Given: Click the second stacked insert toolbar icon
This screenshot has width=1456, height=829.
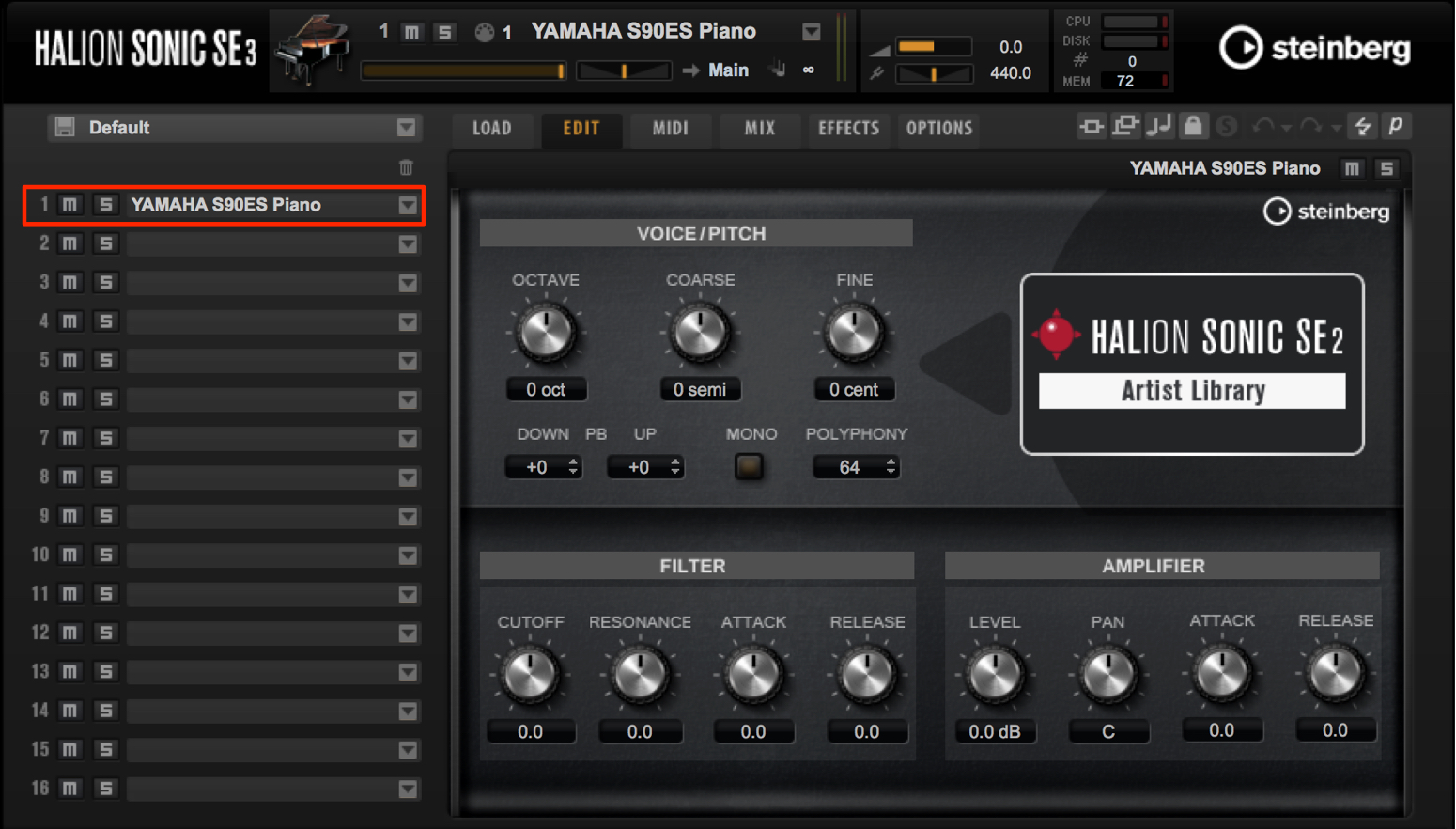Looking at the screenshot, I should [x=1125, y=125].
